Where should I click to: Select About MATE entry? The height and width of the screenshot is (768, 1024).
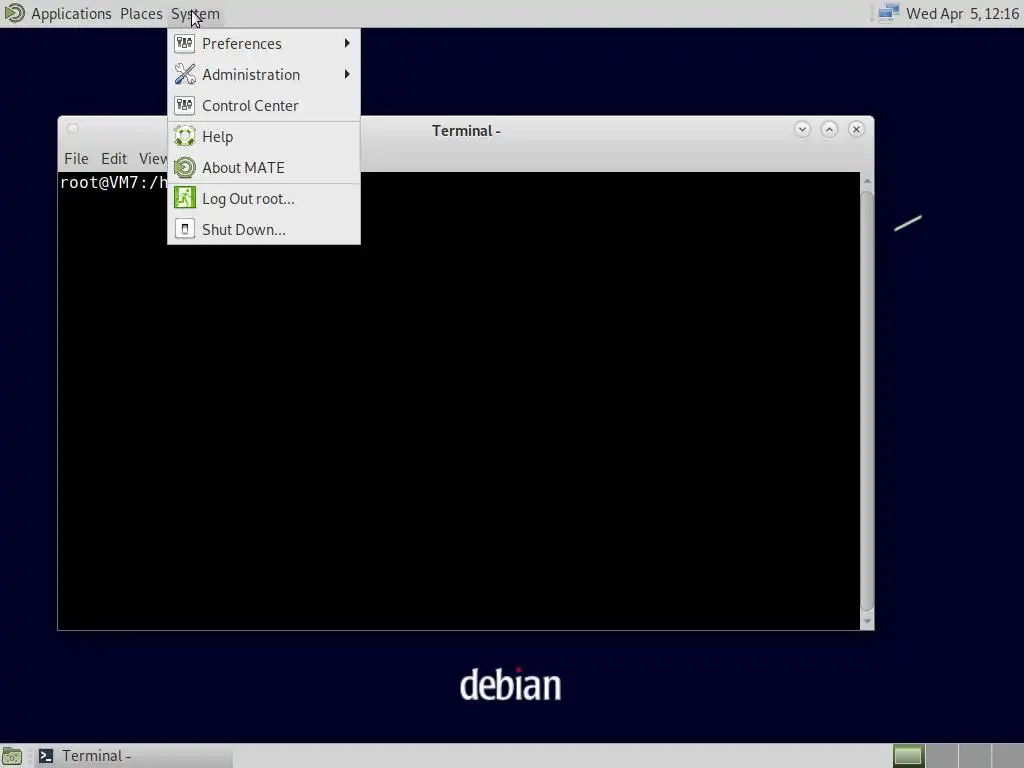264,168
